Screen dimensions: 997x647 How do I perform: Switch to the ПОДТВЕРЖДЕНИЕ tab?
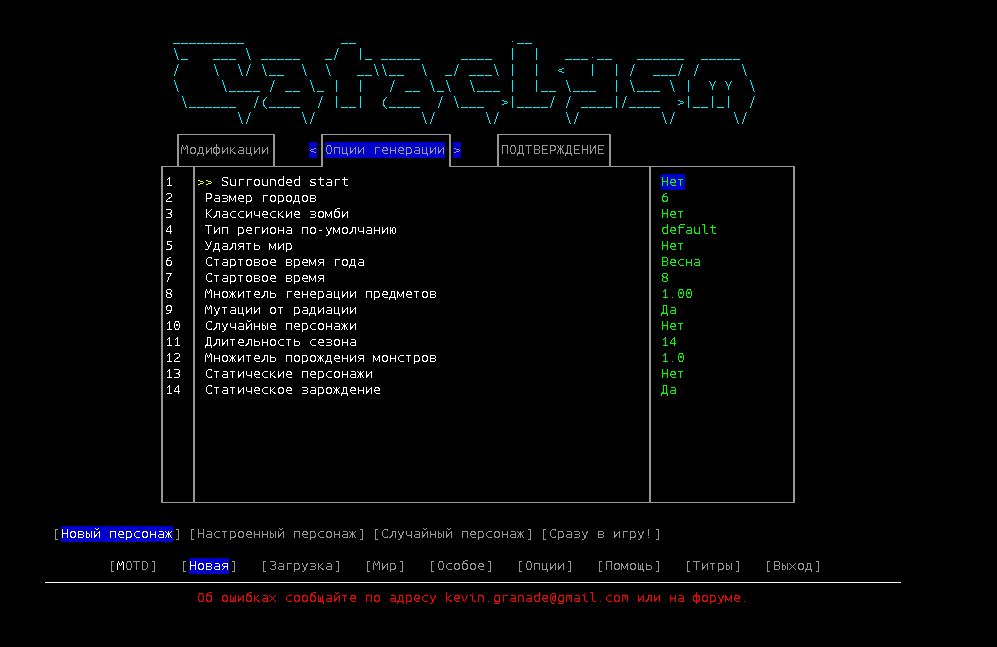[553, 150]
